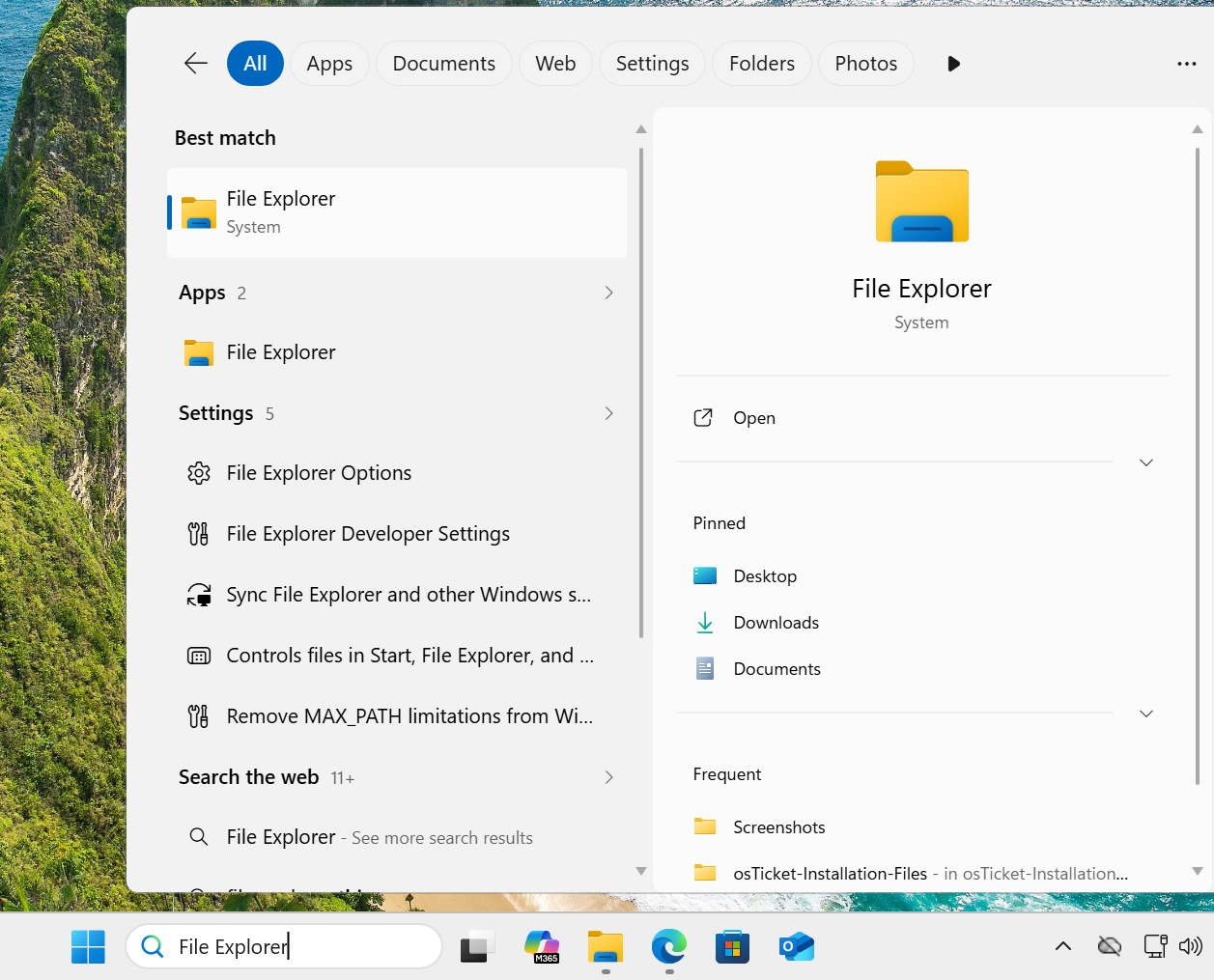Click tools icon for Developer Settings

[x=198, y=534]
